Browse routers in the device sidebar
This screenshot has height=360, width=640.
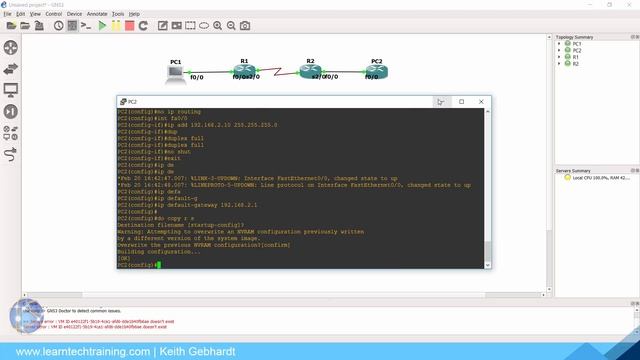point(11,47)
